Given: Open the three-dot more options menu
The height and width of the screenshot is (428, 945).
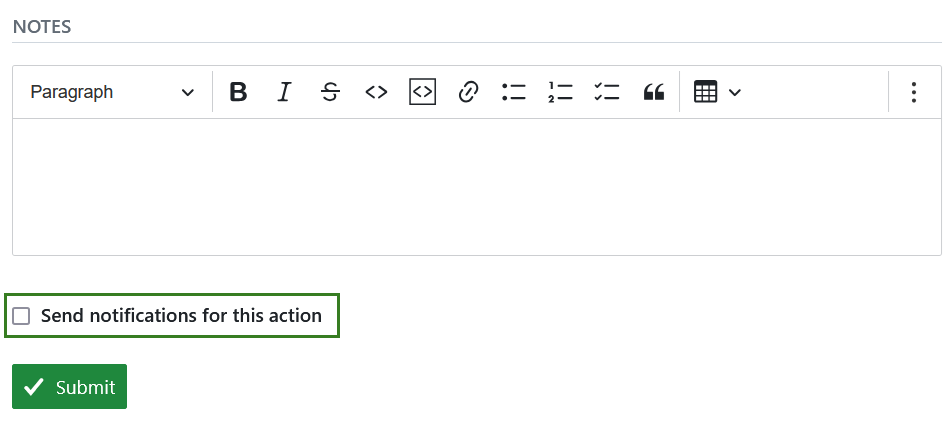Looking at the screenshot, I should pos(913,92).
